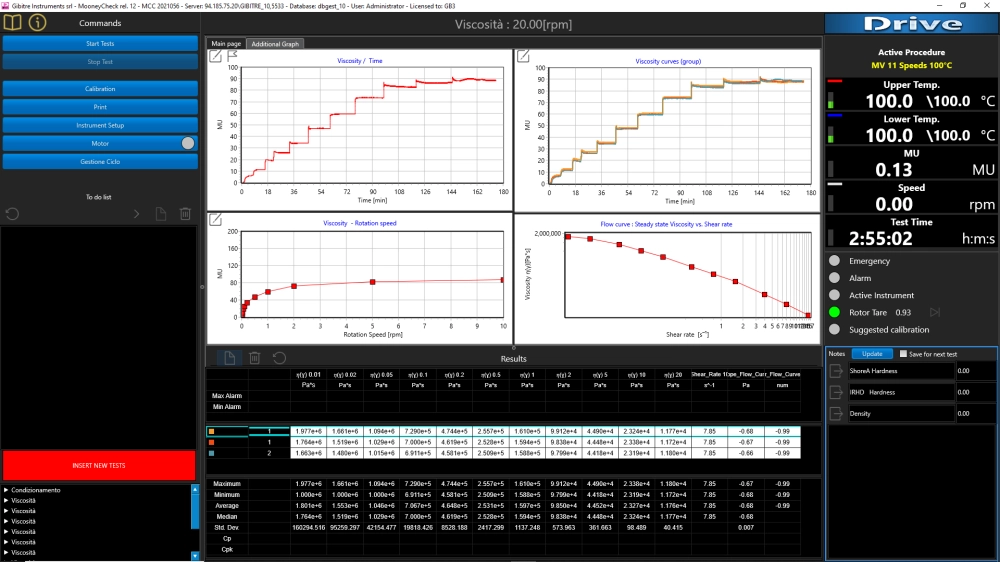Click the new document icon in Results toolbar
This screenshot has height=562, width=1000.
point(230,358)
